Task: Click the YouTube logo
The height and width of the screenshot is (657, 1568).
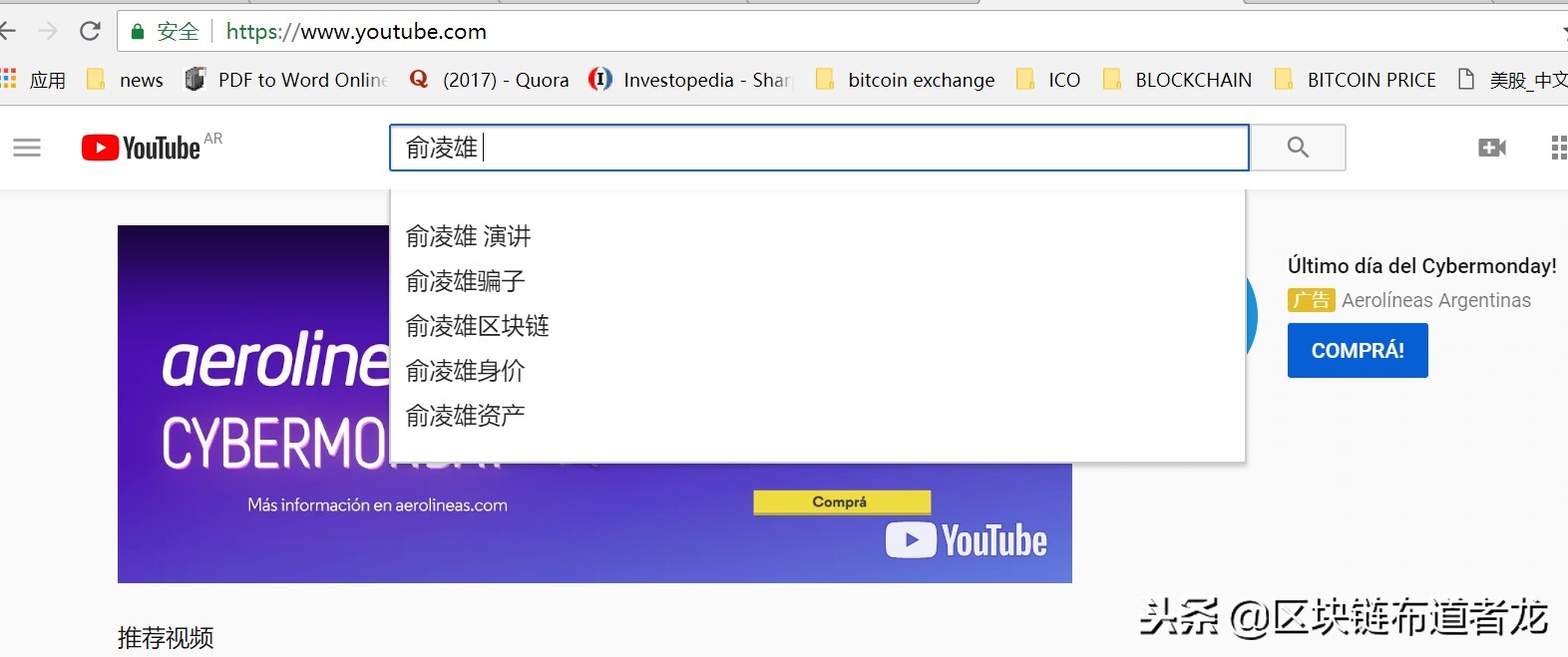Action: pos(142,148)
